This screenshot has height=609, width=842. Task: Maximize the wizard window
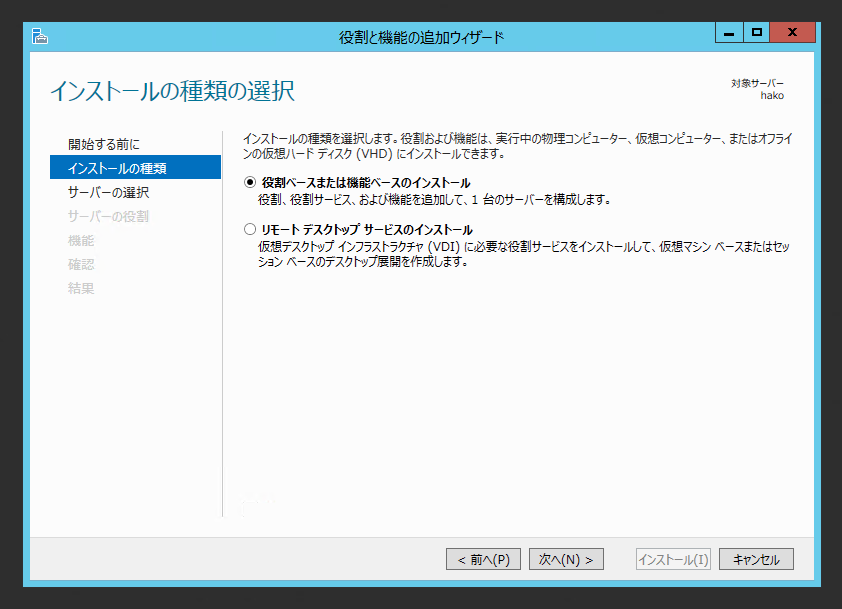(x=757, y=33)
